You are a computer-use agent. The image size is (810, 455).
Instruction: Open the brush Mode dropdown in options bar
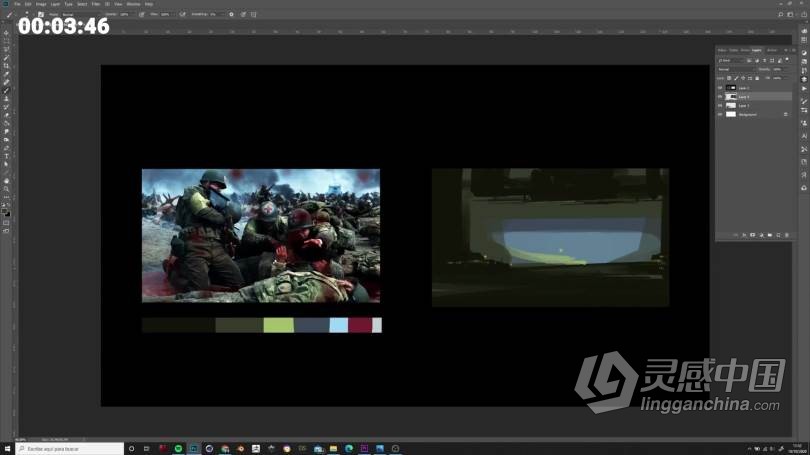tap(80, 14)
